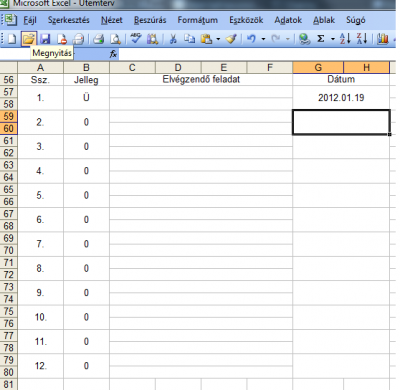Click the Chart Wizard icon
Viewport: 400px width, 390px height.
tap(383, 39)
